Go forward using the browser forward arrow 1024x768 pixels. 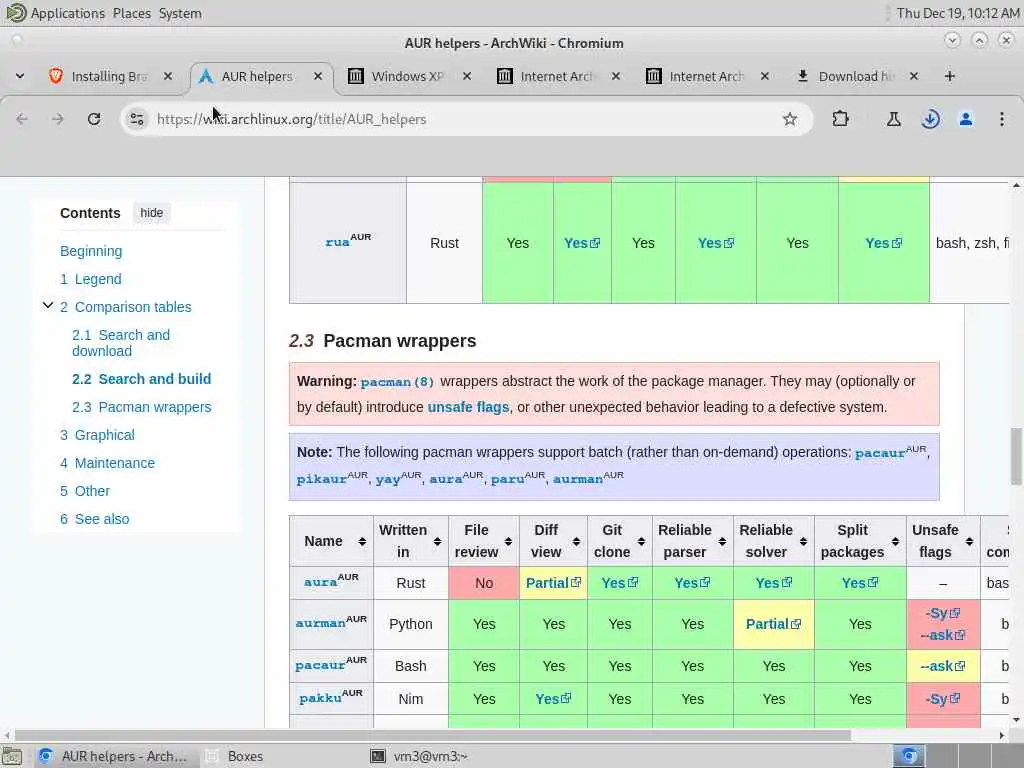(57, 119)
